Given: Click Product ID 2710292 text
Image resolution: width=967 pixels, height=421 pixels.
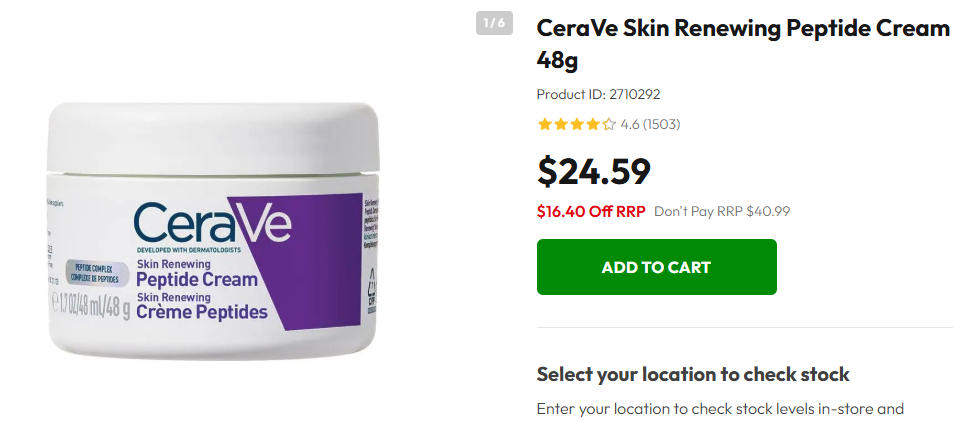Looking at the screenshot, I should pyautogui.click(x=598, y=94).
